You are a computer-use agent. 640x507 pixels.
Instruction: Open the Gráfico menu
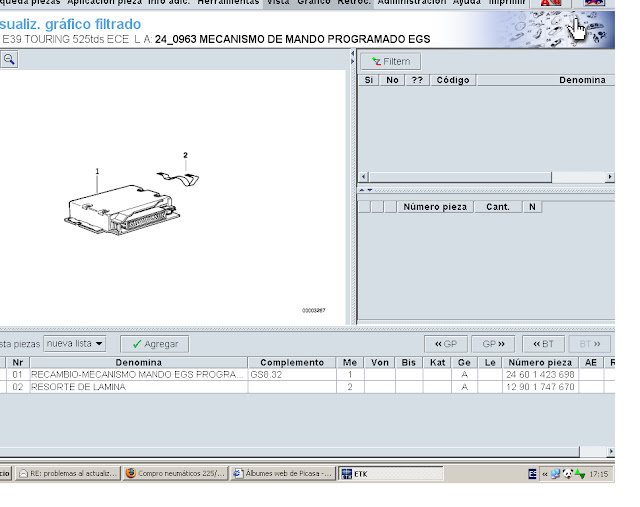click(313, 2)
